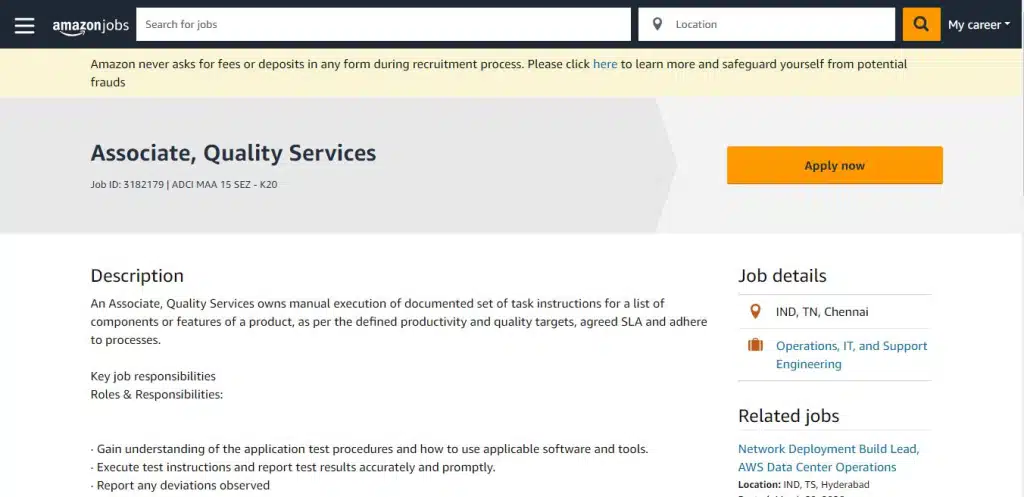Click the orange search magnifier button
Screen dimensions: 1024x497
click(x=921, y=24)
